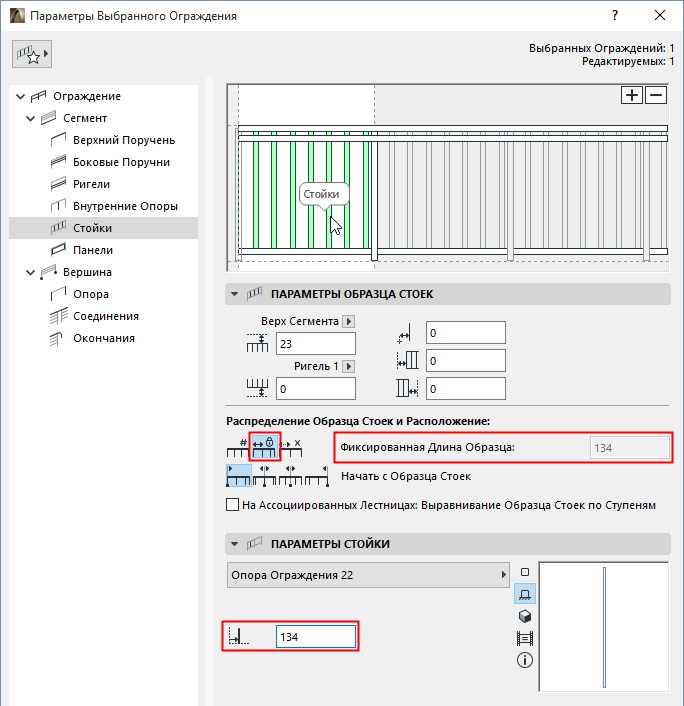Image resolution: width=684 pixels, height=706 pixels.
Task: Open Ригель 1 reference dropdown arrow
Action: point(348,367)
